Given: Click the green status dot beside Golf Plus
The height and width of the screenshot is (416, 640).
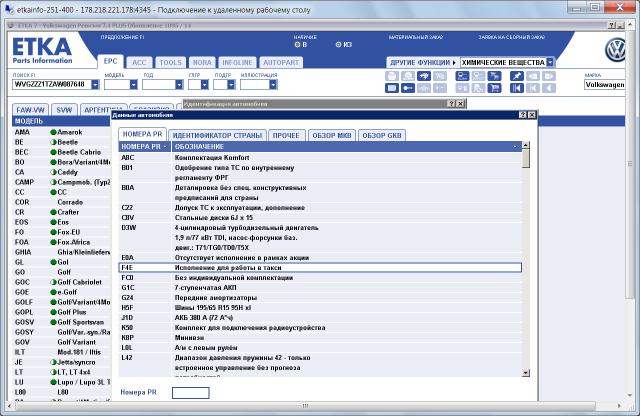Looking at the screenshot, I should click(x=53, y=312).
